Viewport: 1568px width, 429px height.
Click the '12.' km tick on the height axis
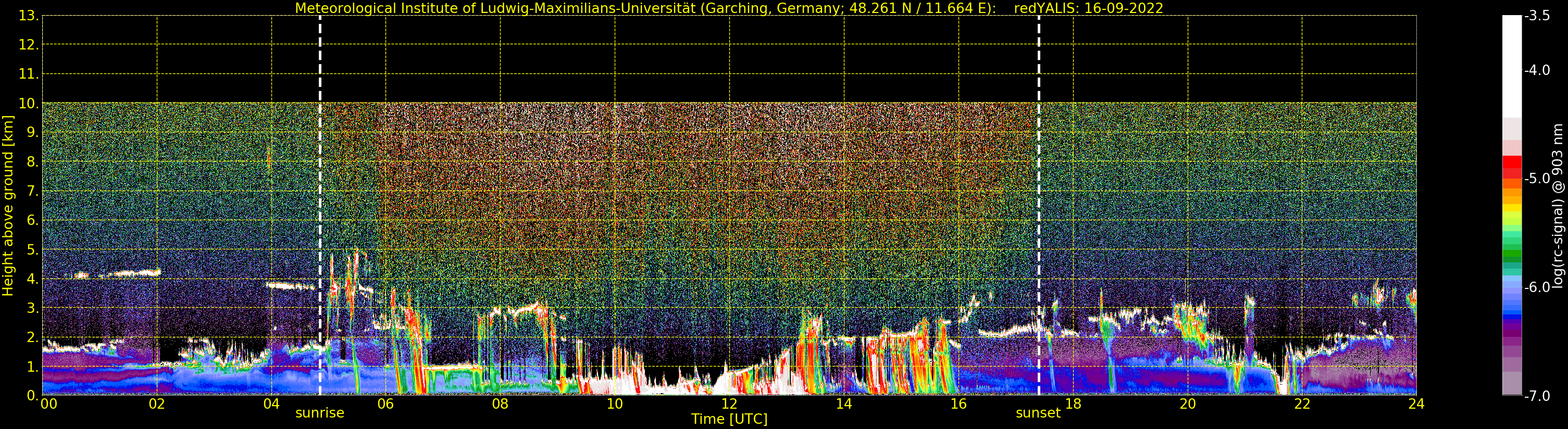[x=29, y=45]
